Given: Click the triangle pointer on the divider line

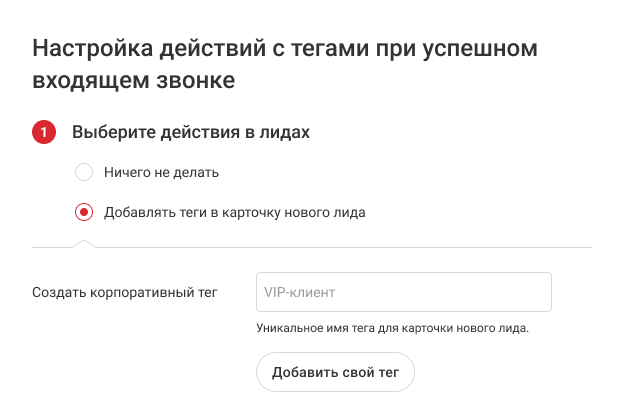Looking at the screenshot, I should click(x=85, y=242).
